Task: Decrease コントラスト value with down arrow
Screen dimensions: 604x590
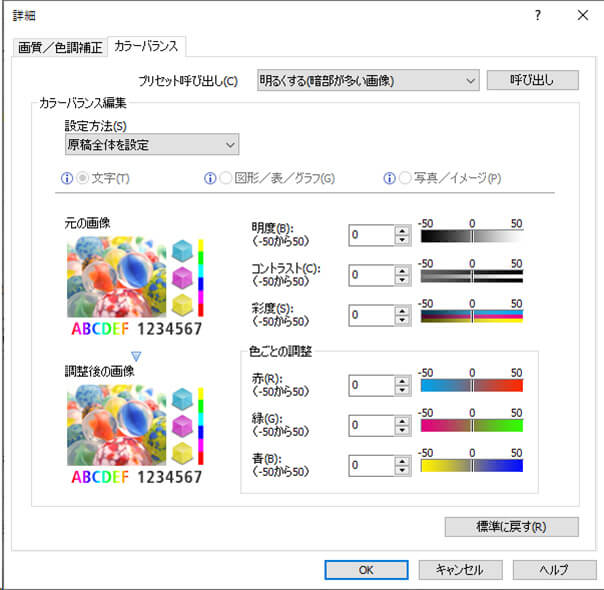Action: (x=402, y=280)
